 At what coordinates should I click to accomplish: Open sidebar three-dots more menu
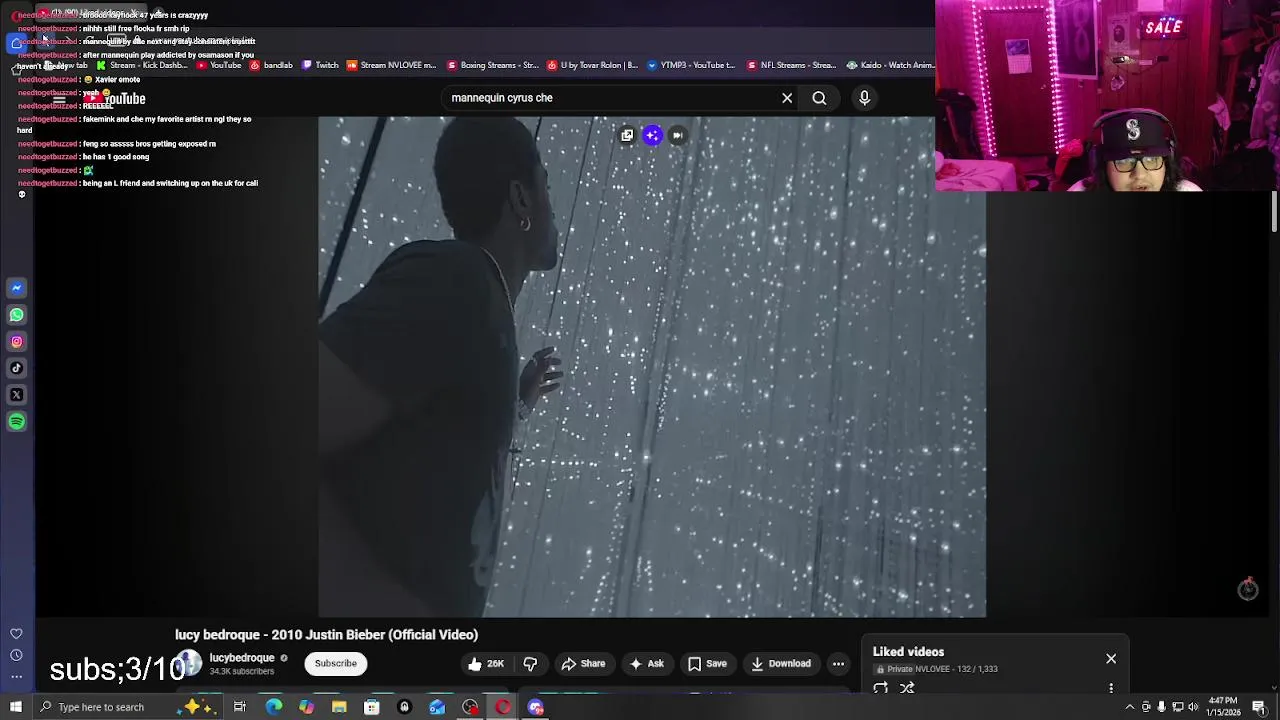point(16,677)
